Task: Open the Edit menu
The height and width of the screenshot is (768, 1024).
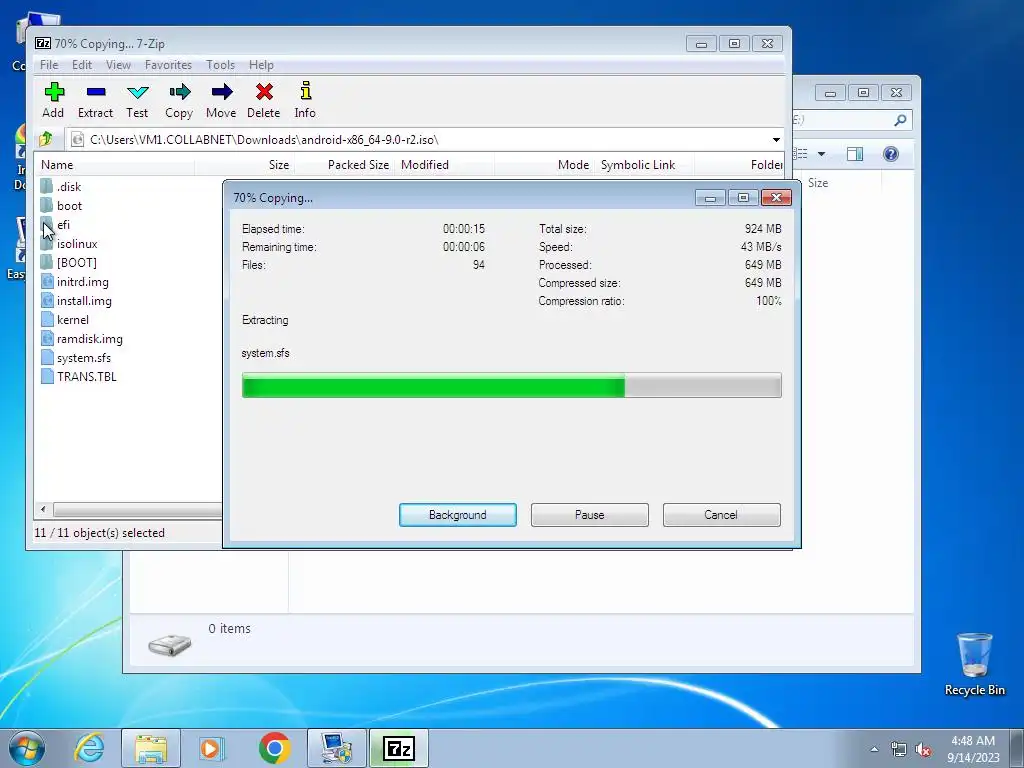Action: point(82,65)
